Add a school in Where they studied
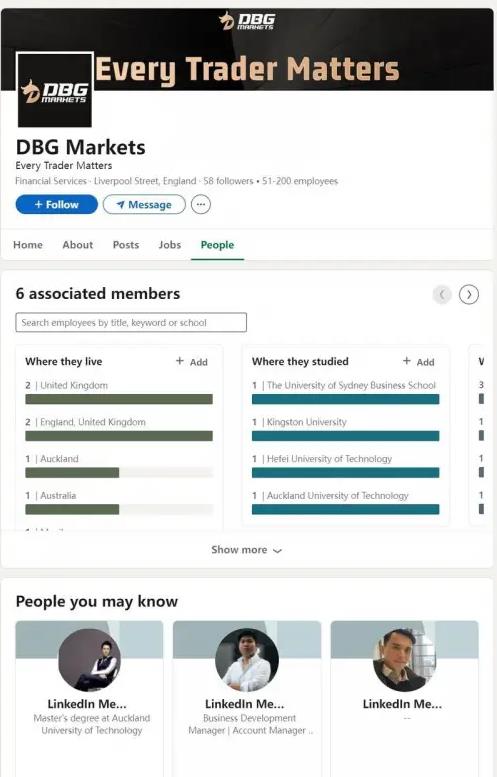The height and width of the screenshot is (777, 497). pyautogui.click(x=419, y=362)
